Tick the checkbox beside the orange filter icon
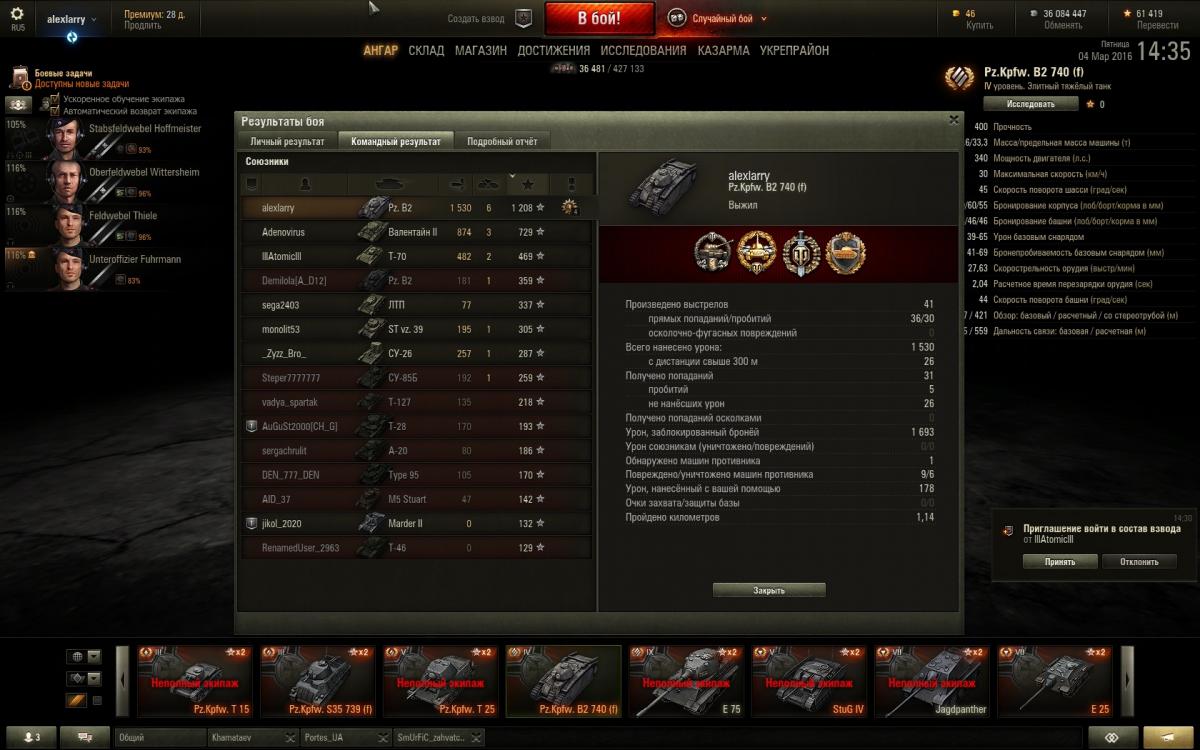This screenshot has width=1200, height=750. pos(97,701)
